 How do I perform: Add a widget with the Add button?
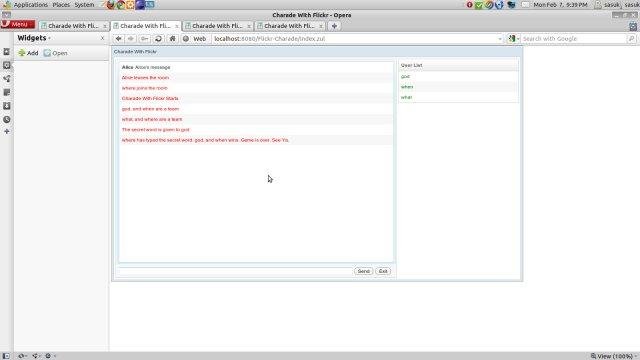pyautogui.click(x=28, y=53)
